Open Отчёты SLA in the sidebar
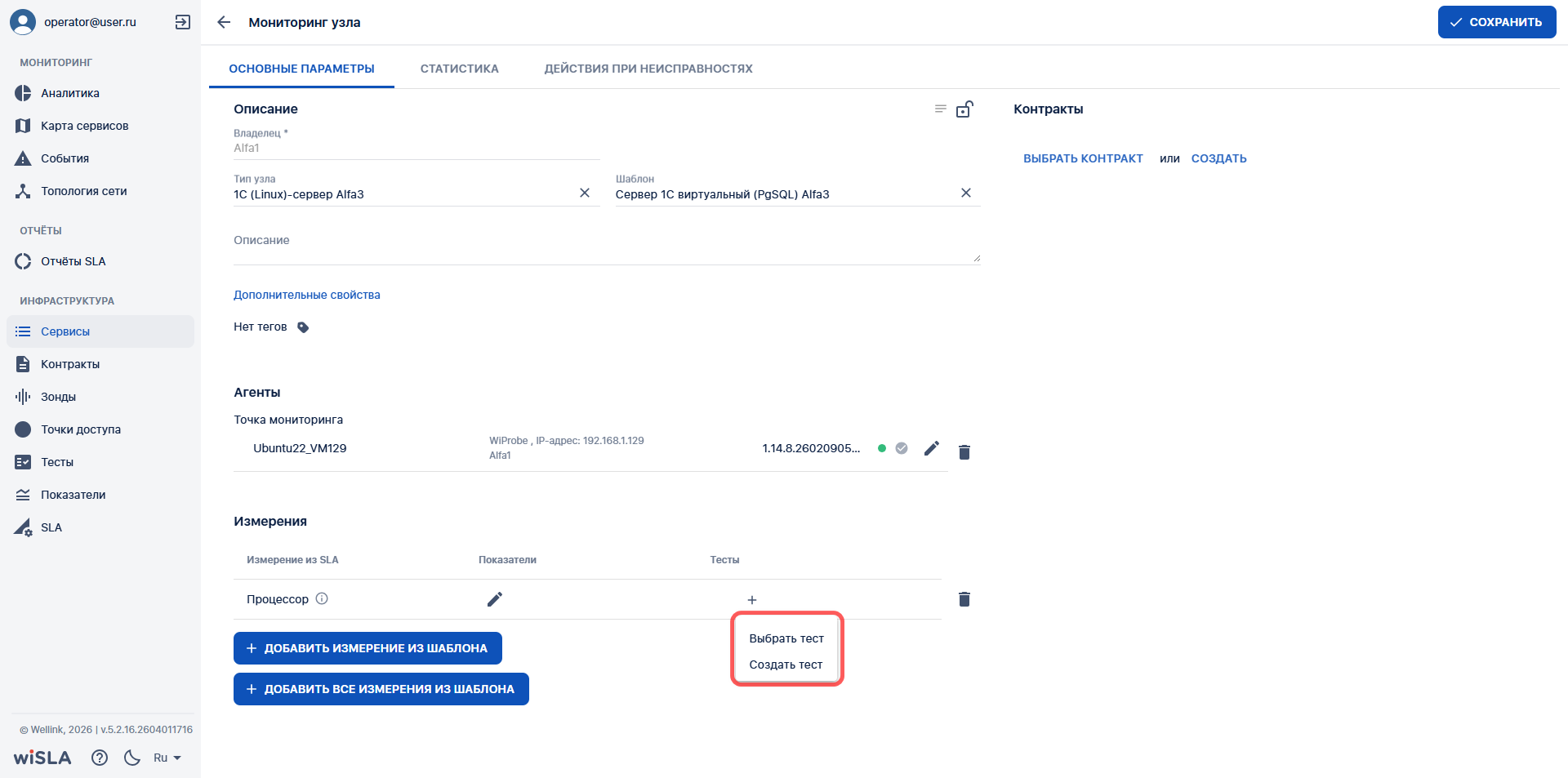The image size is (1568, 778). [x=100, y=261]
